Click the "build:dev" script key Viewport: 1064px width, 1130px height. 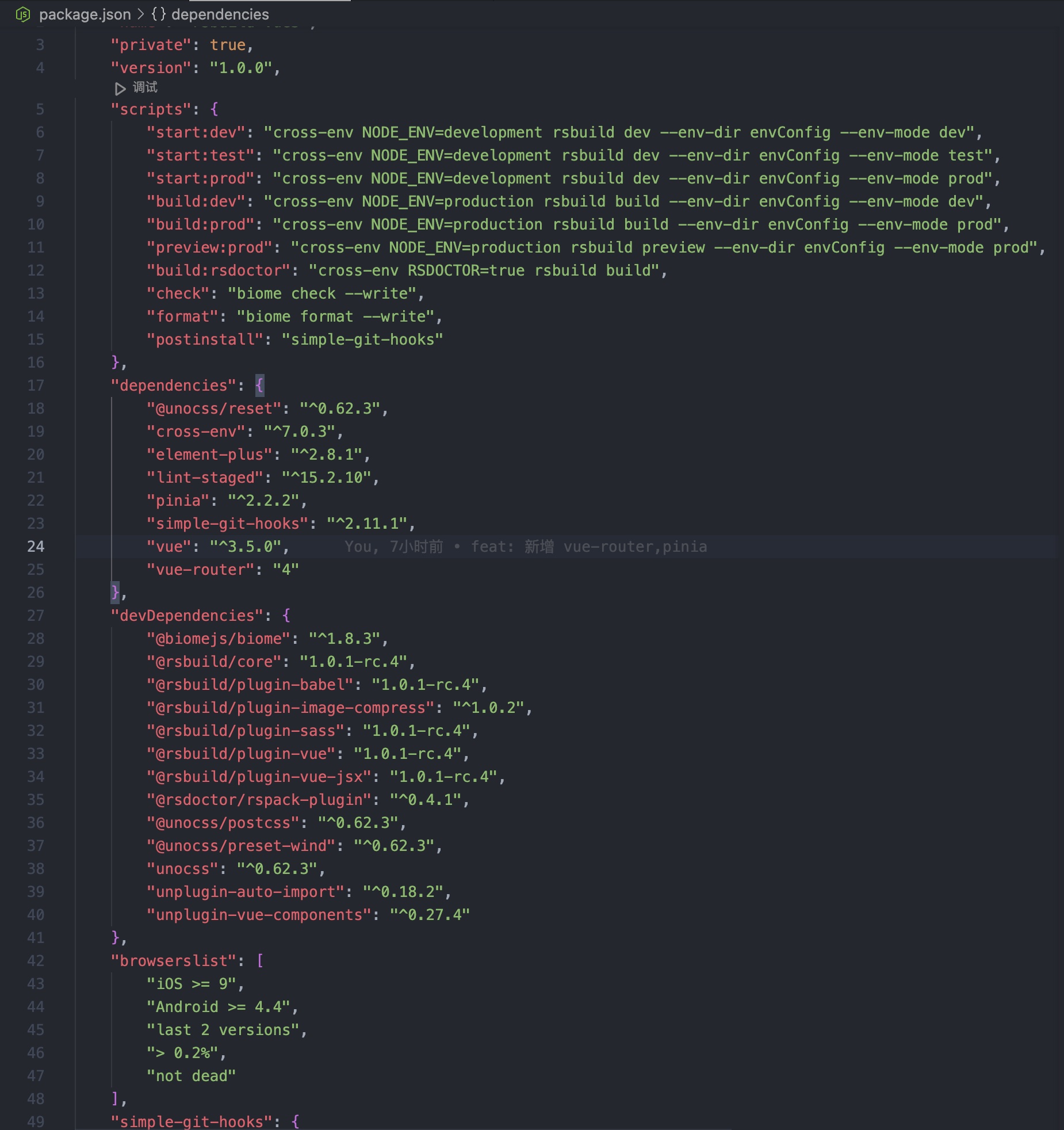(x=196, y=201)
